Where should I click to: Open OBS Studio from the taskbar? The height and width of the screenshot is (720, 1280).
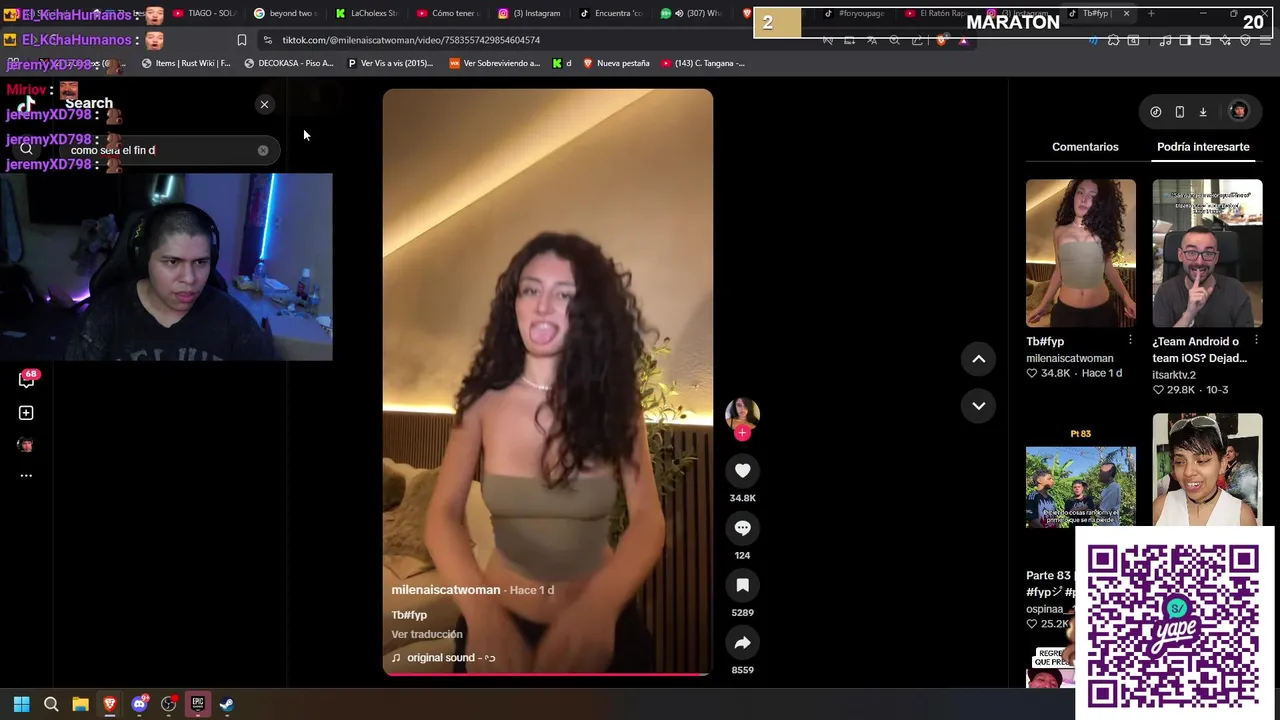pyautogui.click(x=168, y=704)
